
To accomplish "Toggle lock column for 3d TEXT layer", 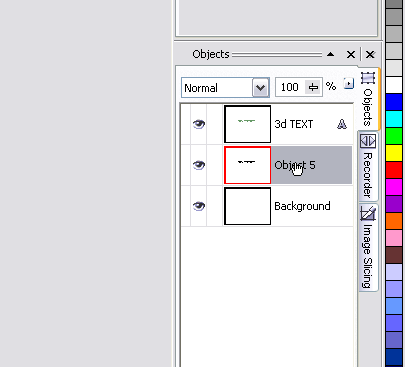I will [x=215, y=124].
